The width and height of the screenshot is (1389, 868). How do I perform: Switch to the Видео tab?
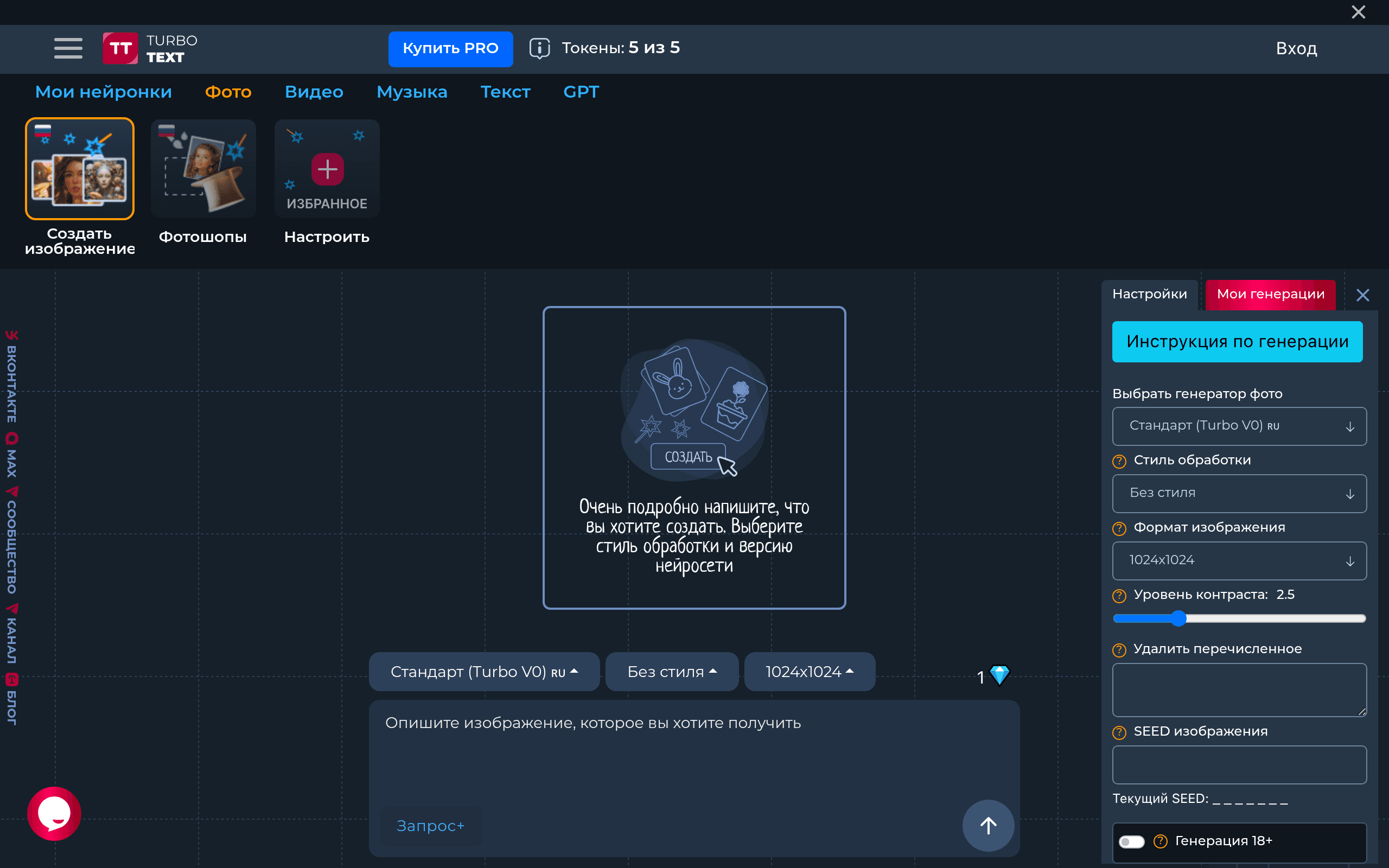pyautogui.click(x=314, y=92)
